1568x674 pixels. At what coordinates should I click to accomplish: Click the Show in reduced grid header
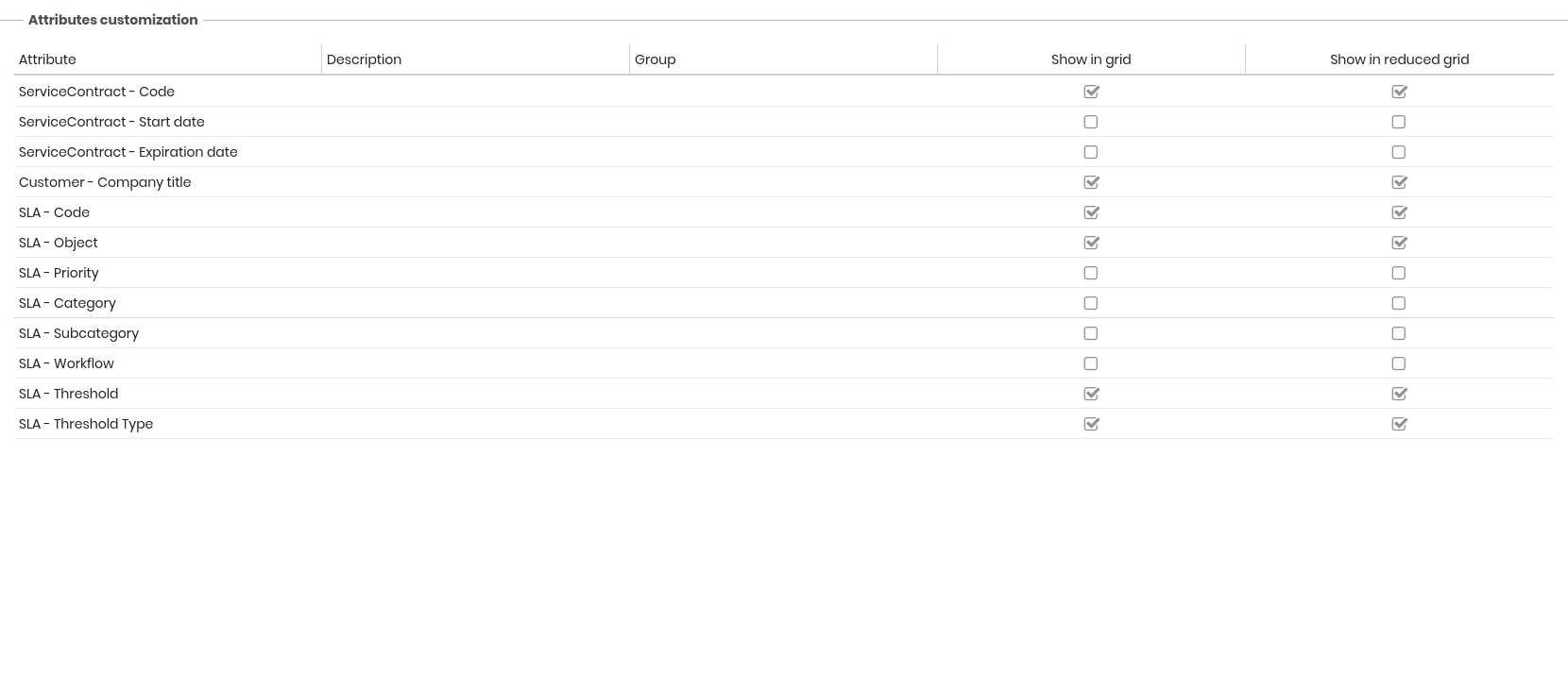(x=1399, y=59)
